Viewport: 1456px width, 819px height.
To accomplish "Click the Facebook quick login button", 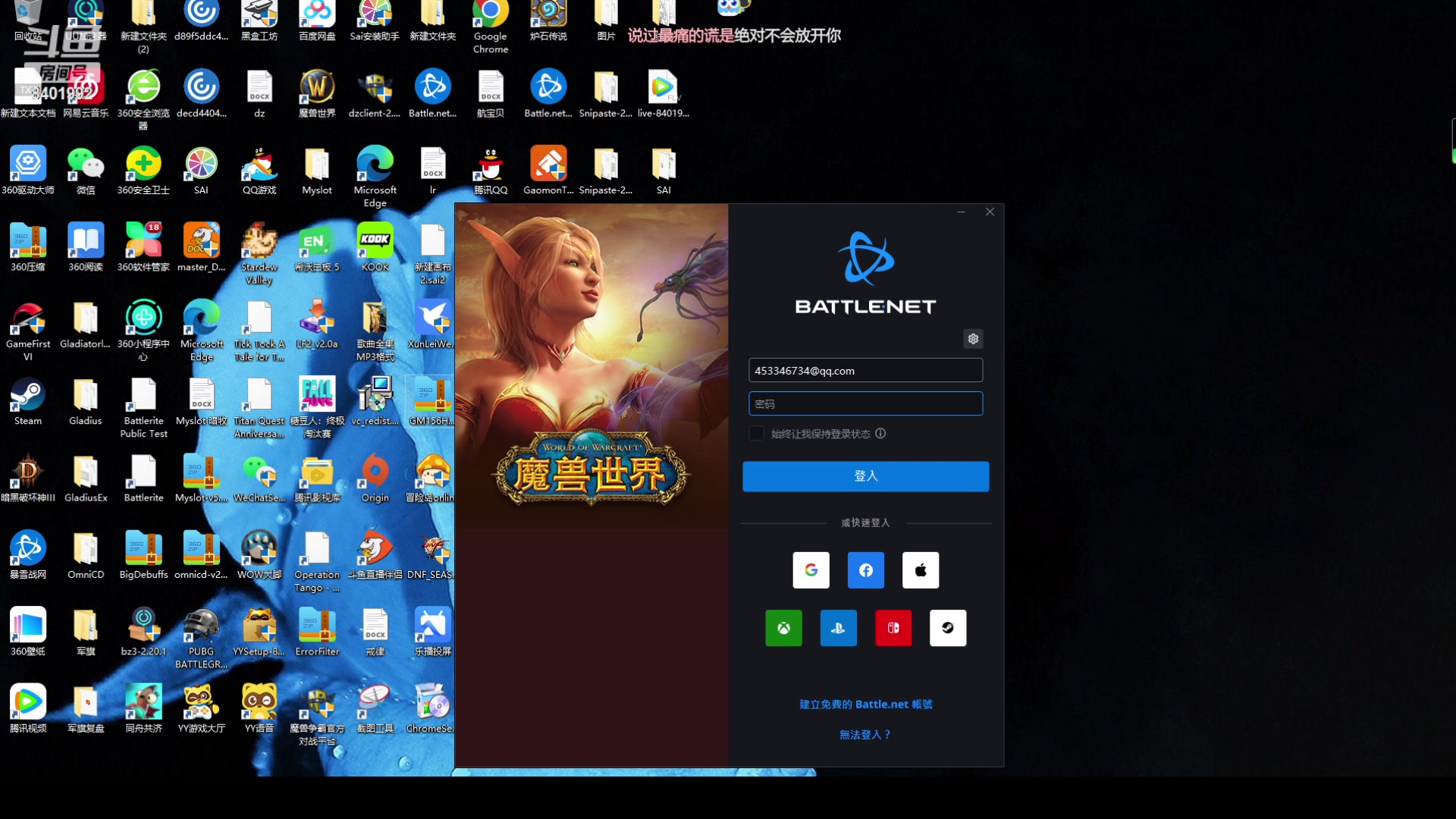I will click(865, 570).
